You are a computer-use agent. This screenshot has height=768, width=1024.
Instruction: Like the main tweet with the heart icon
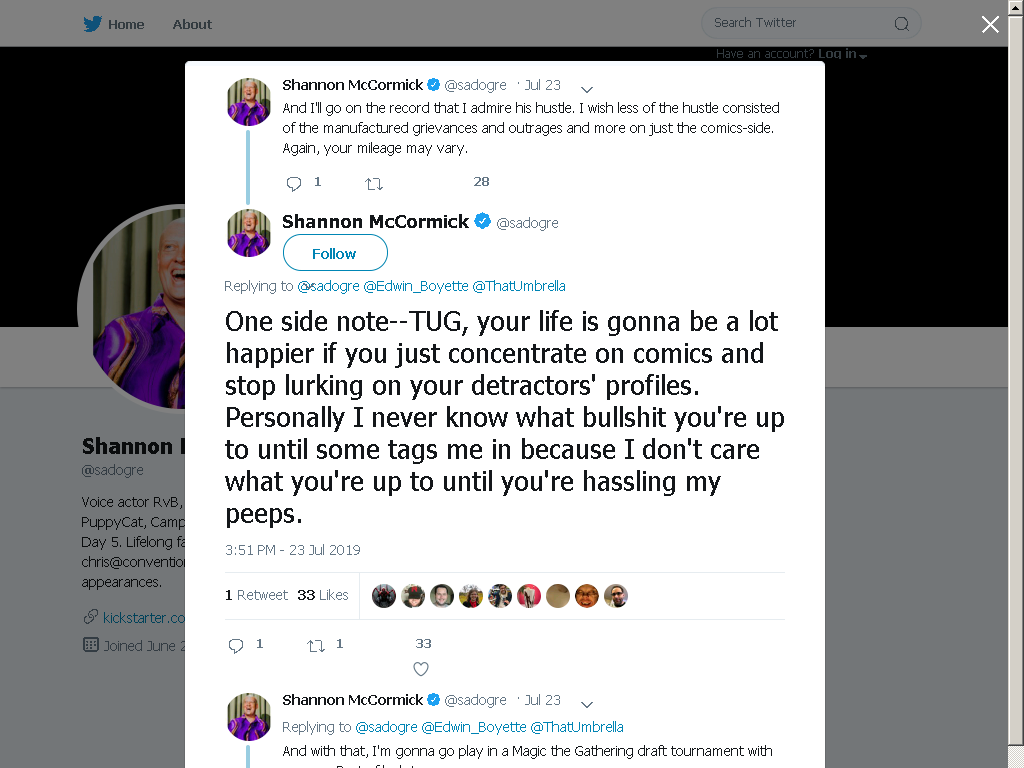[x=421, y=669]
